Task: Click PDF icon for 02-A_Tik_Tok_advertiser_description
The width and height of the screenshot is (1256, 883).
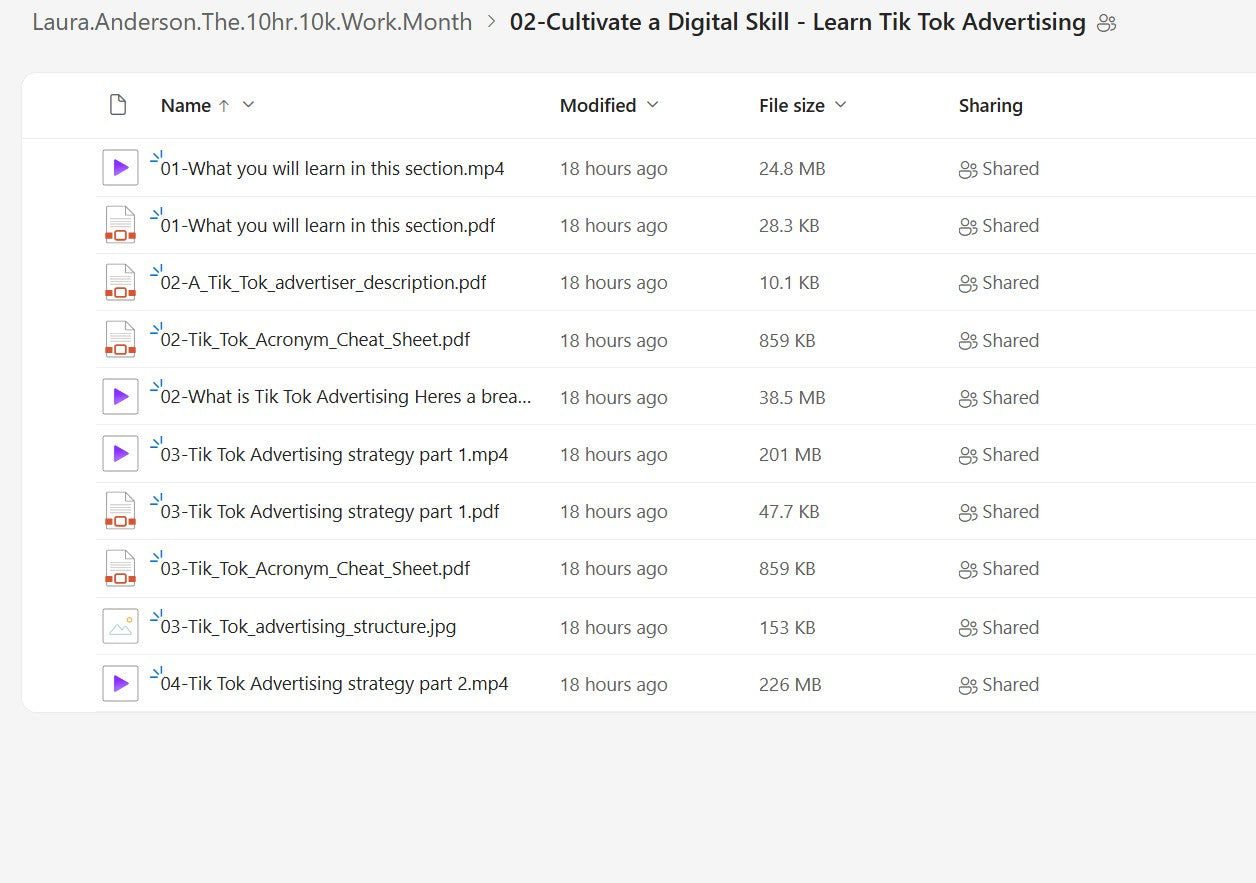Action: (120, 283)
